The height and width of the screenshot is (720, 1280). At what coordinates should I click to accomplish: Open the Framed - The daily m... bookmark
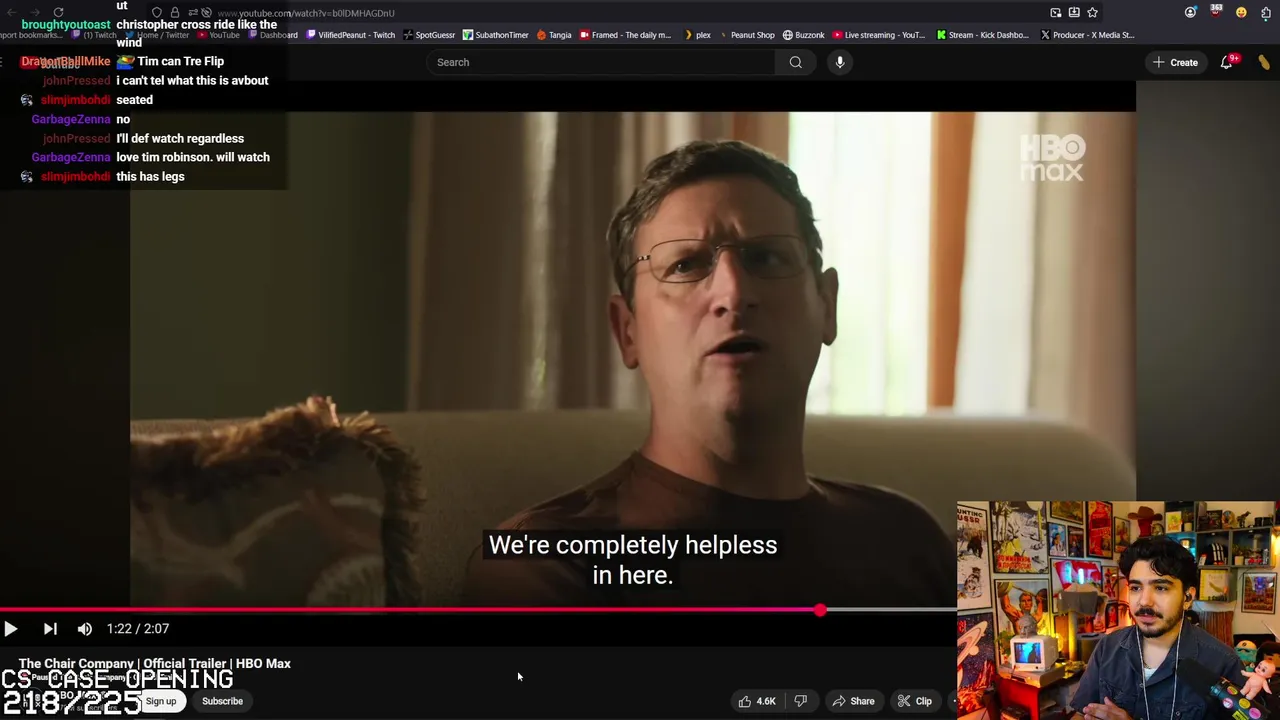(625, 35)
